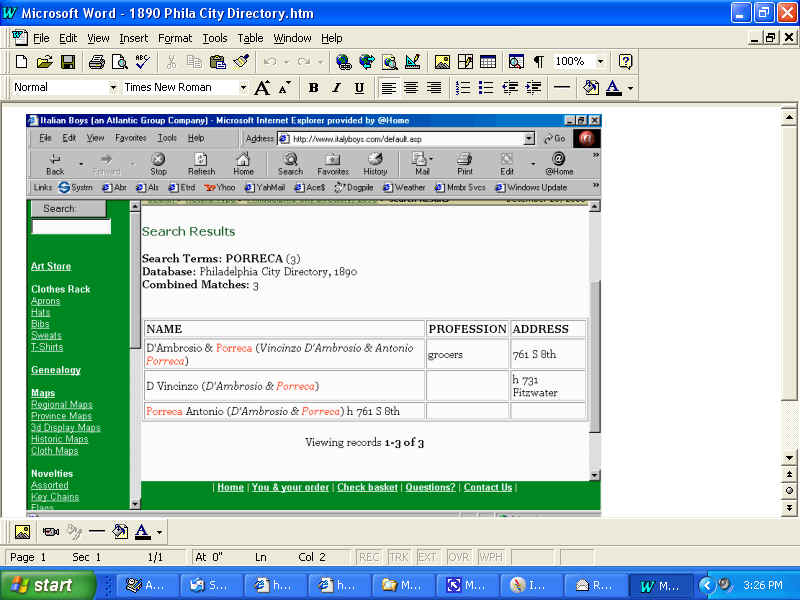The height and width of the screenshot is (600, 800).
Task: Toggle italic formatting
Action: [336, 88]
